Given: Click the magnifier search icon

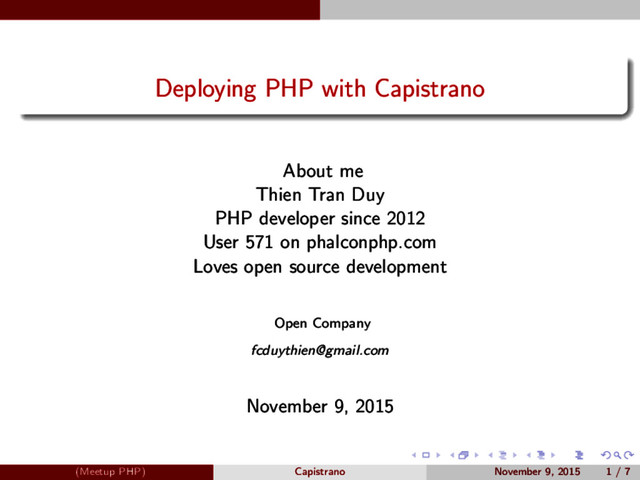Looking at the screenshot, I should (x=618, y=455).
